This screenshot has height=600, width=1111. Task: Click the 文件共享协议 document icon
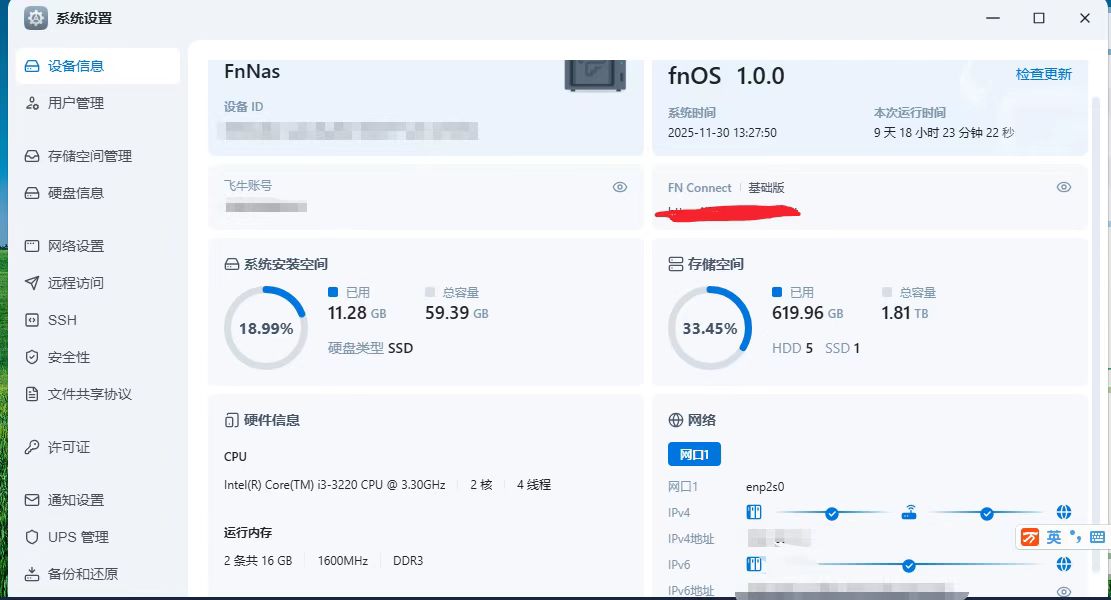[32, 394]
